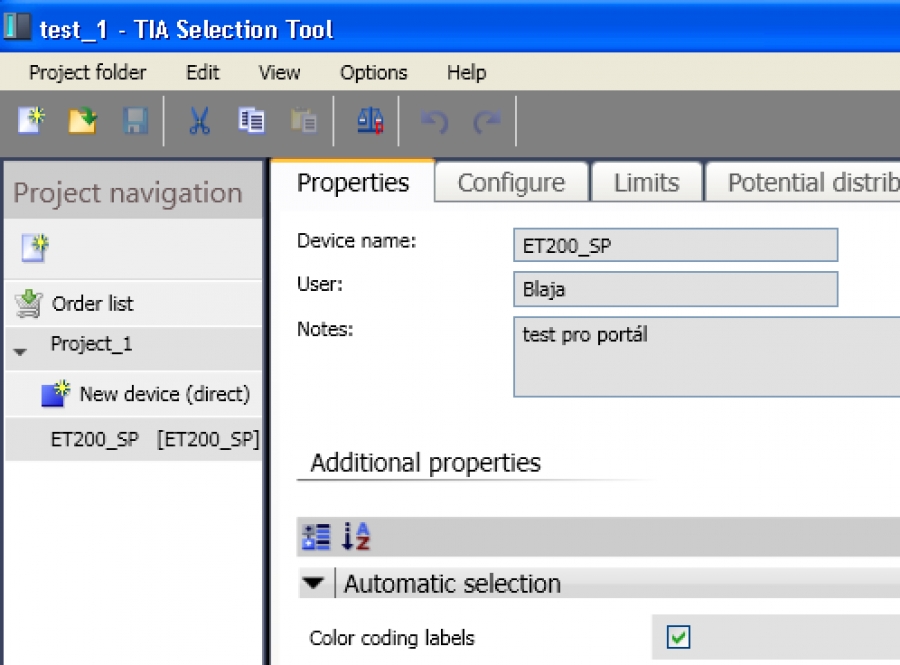Click the New project toolbar icon
The height and width of the screenshot is (665, 900).
click(31, 120)
